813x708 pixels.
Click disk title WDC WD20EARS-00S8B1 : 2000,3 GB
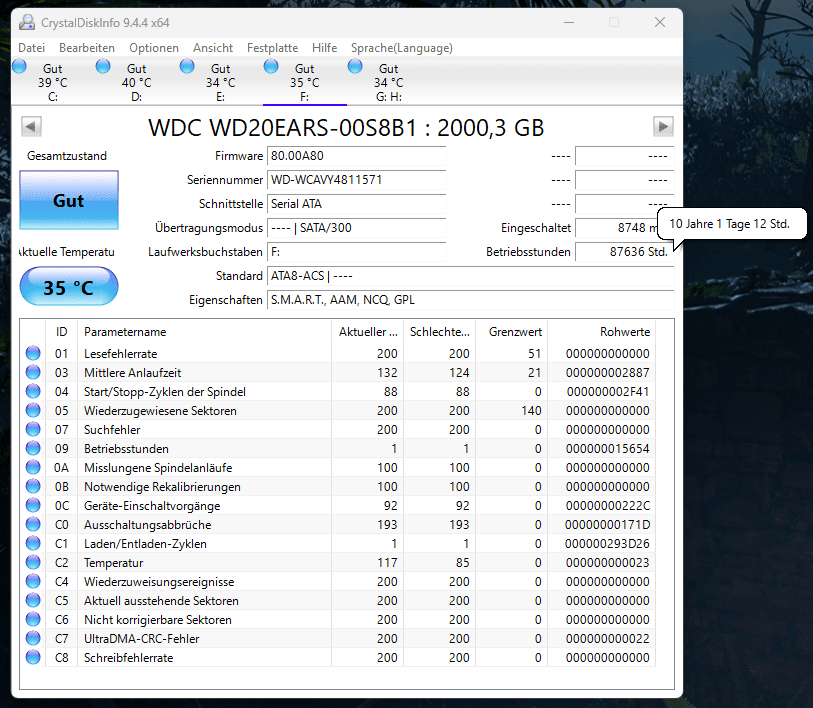346,128
